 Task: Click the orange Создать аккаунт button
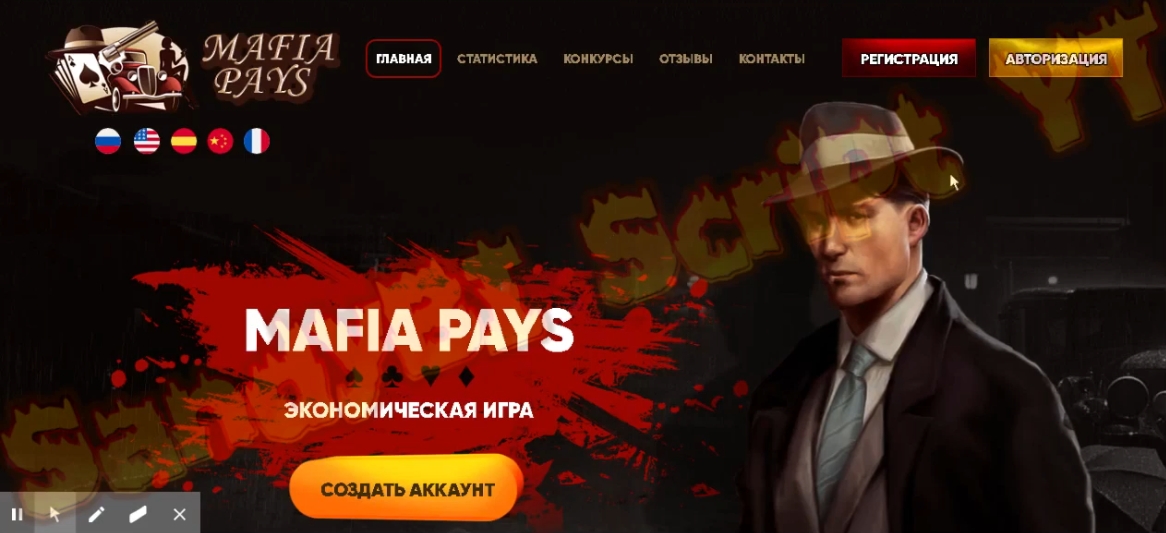(x=408, y=490)
